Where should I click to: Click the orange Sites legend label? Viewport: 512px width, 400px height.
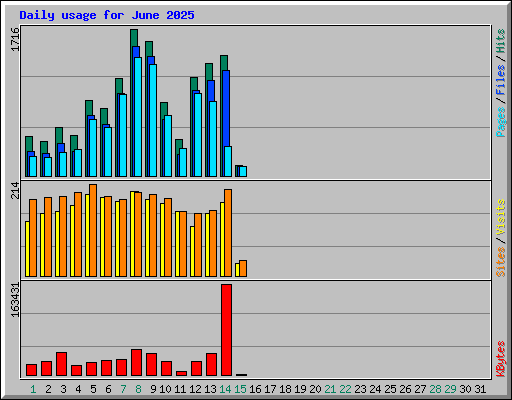(x=501, y=262)
